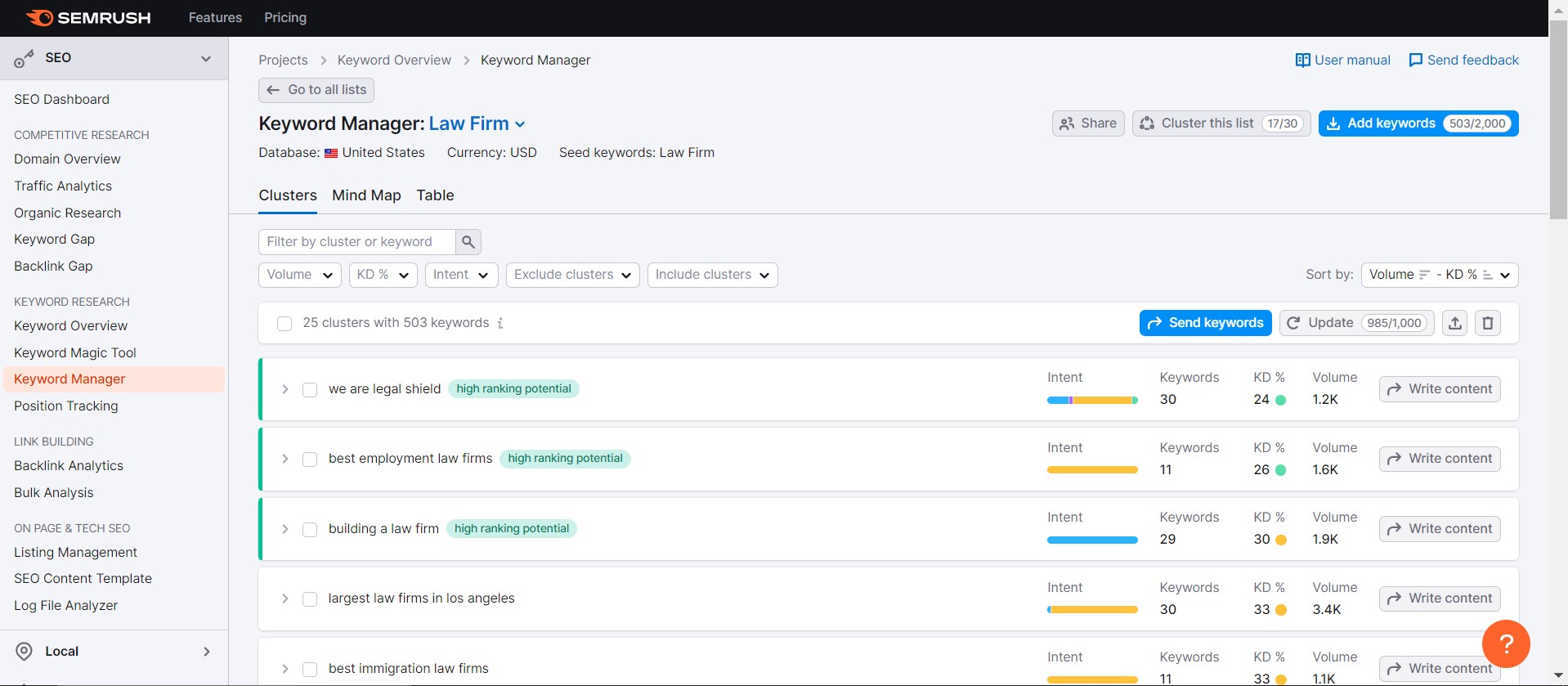Image resolution: width=1568 pixels, height=686 pixels.
Task: Check the 'we are legal shield' cluster box
Action: click(x=310, y=390)
